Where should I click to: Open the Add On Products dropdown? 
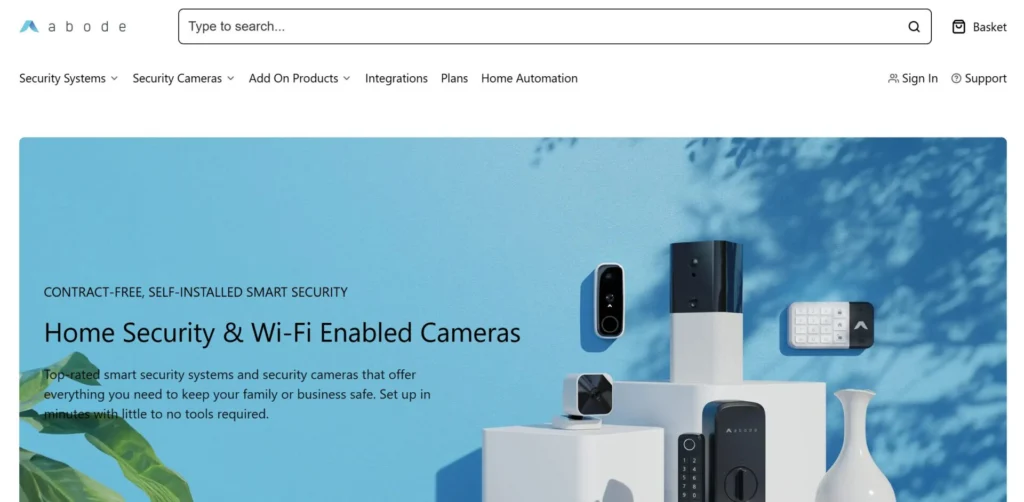click(300, 78)
